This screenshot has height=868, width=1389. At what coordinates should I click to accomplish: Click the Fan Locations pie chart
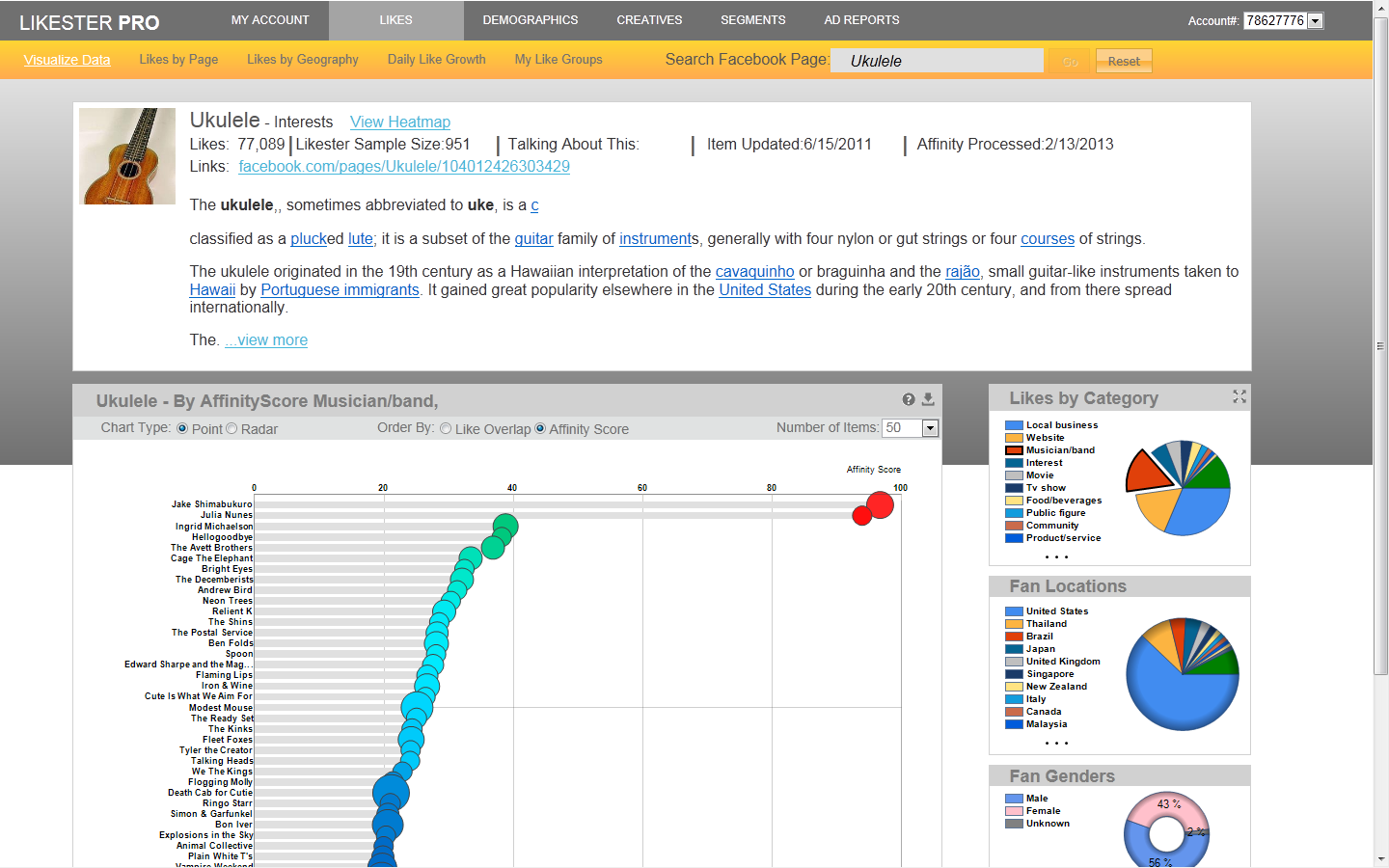[1183, 674]
